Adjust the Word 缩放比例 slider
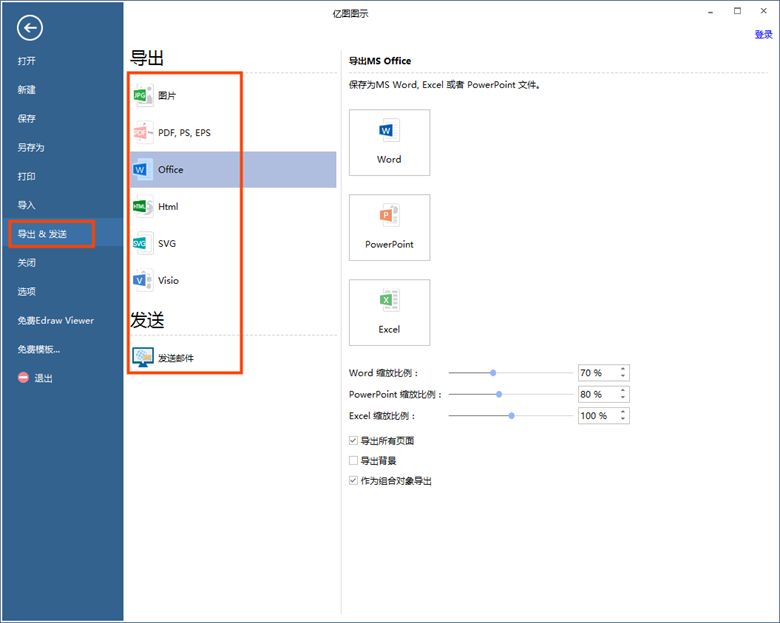This screenshot has width=780, height=623. [x=493, y=372]
